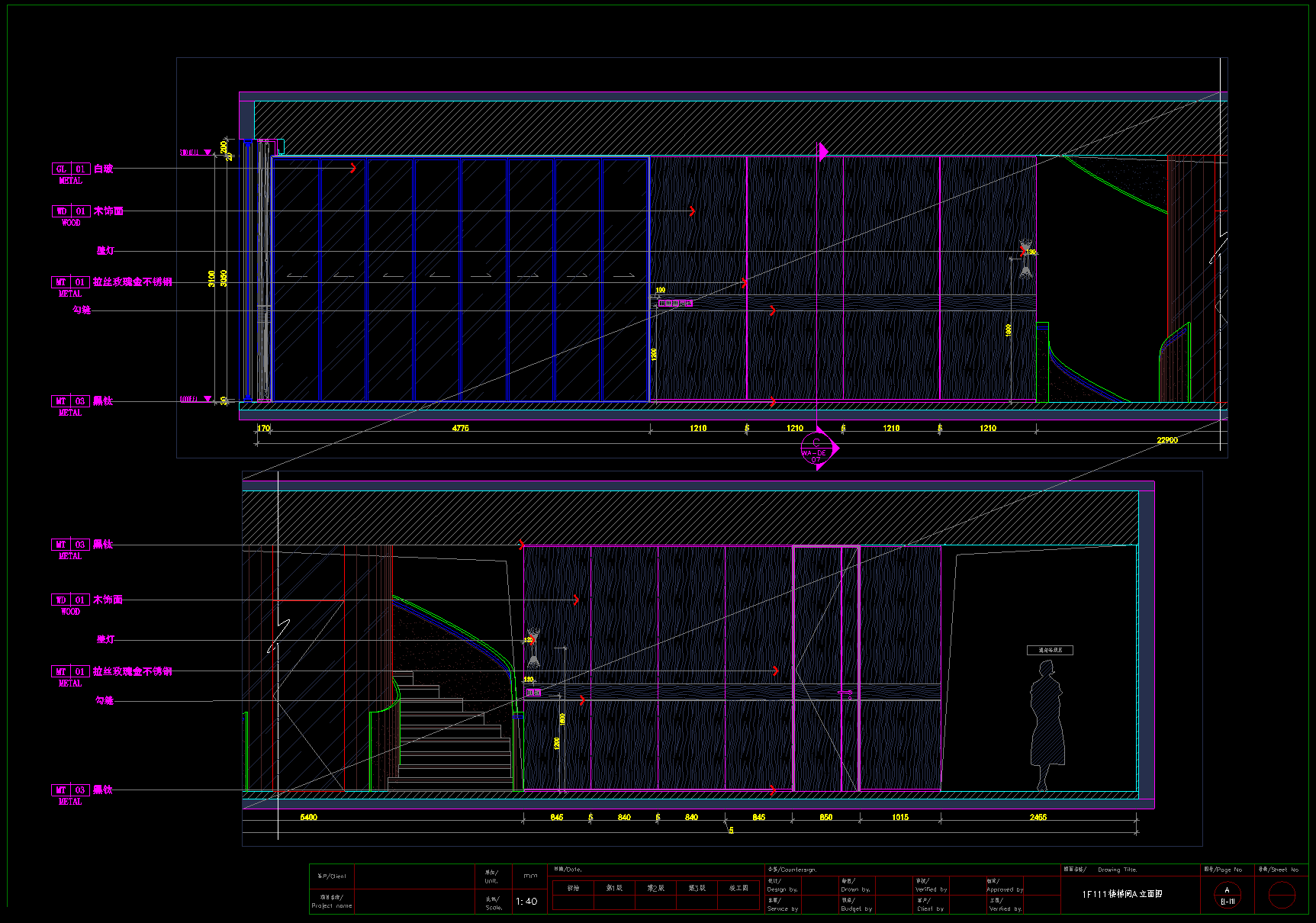Select the door handle in lower elevation
This screenshot has height=923, width=1316.
pyautogui.click(x=846, y=693)
